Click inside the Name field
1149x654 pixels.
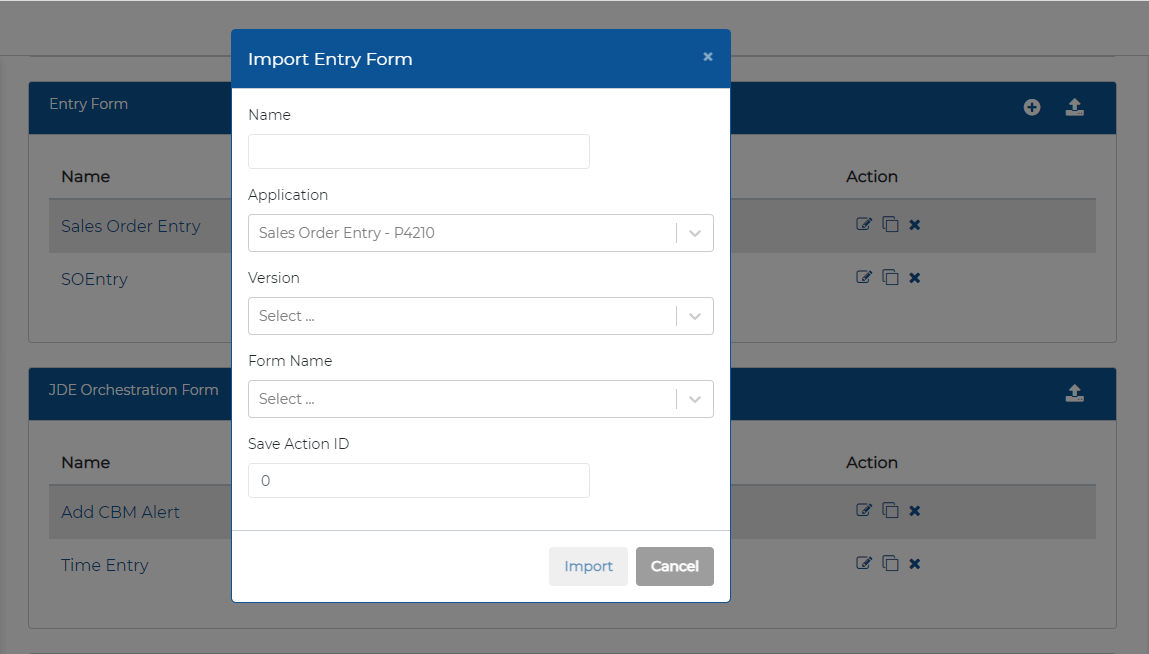coord(418,151)
